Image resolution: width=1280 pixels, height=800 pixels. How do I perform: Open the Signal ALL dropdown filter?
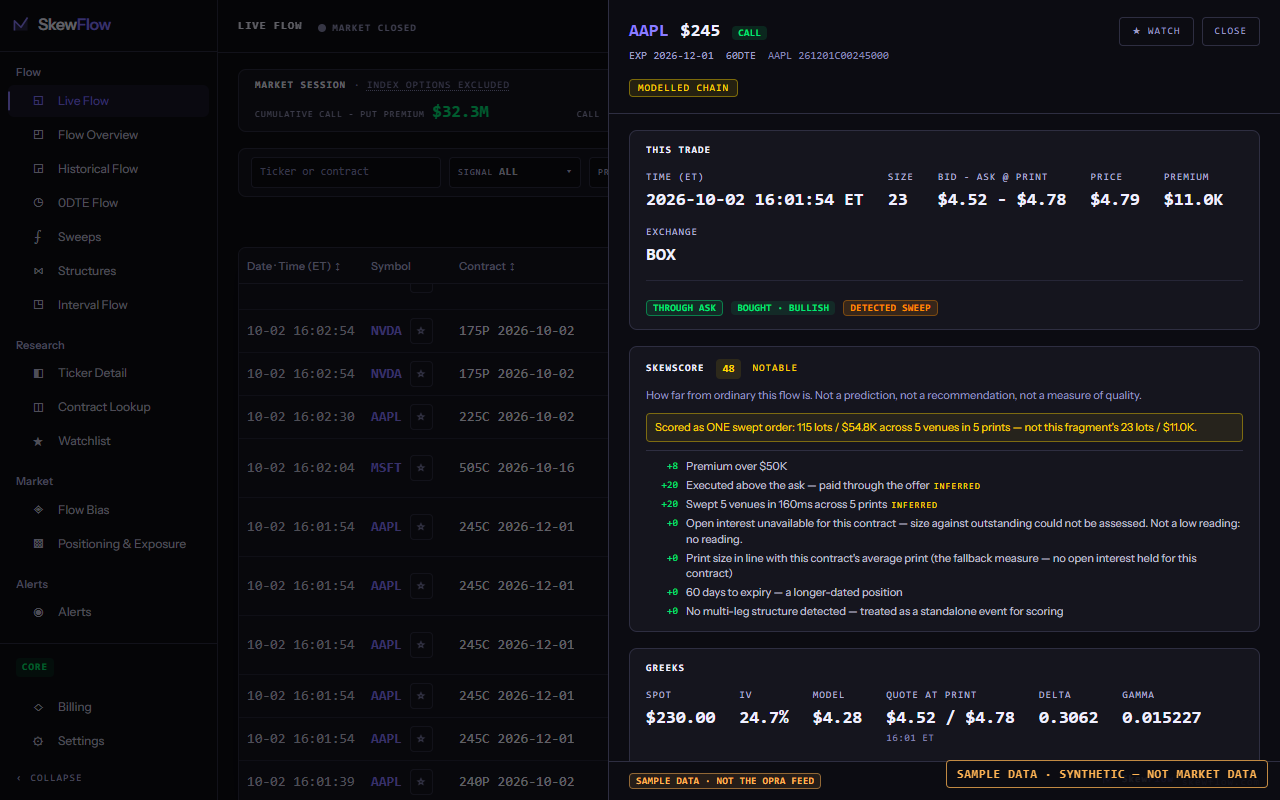click(x=515, y=172)
